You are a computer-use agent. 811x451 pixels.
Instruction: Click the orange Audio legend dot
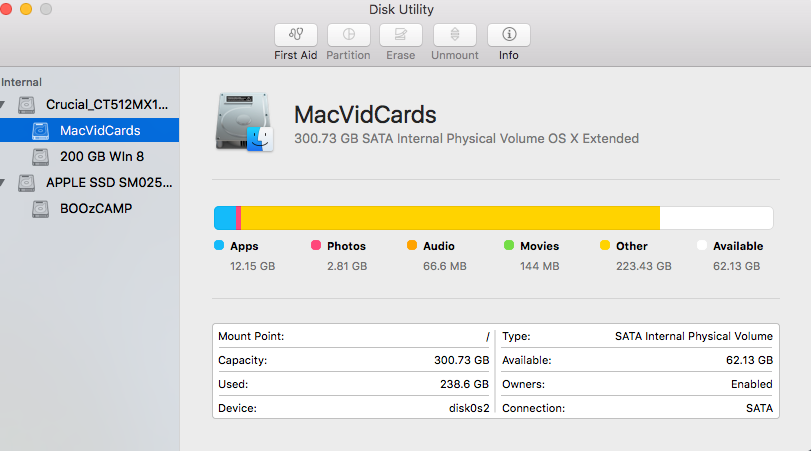412,245
